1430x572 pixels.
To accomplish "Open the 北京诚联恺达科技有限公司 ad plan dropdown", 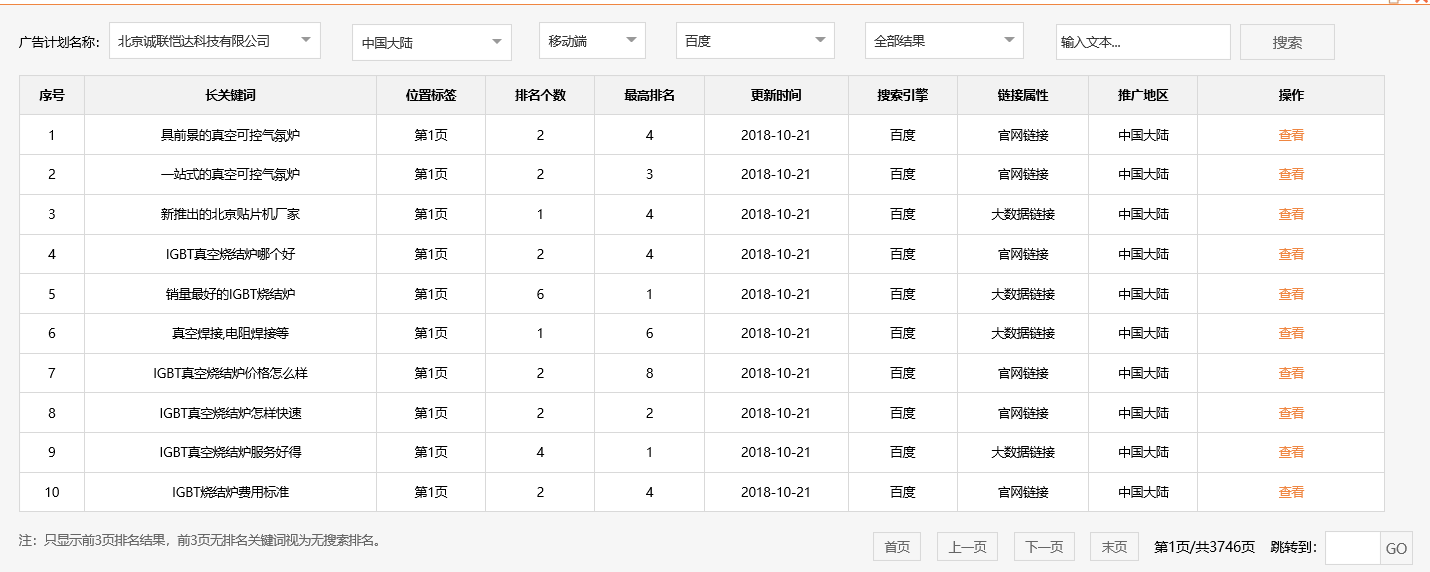I will click(x=215, y=41).
